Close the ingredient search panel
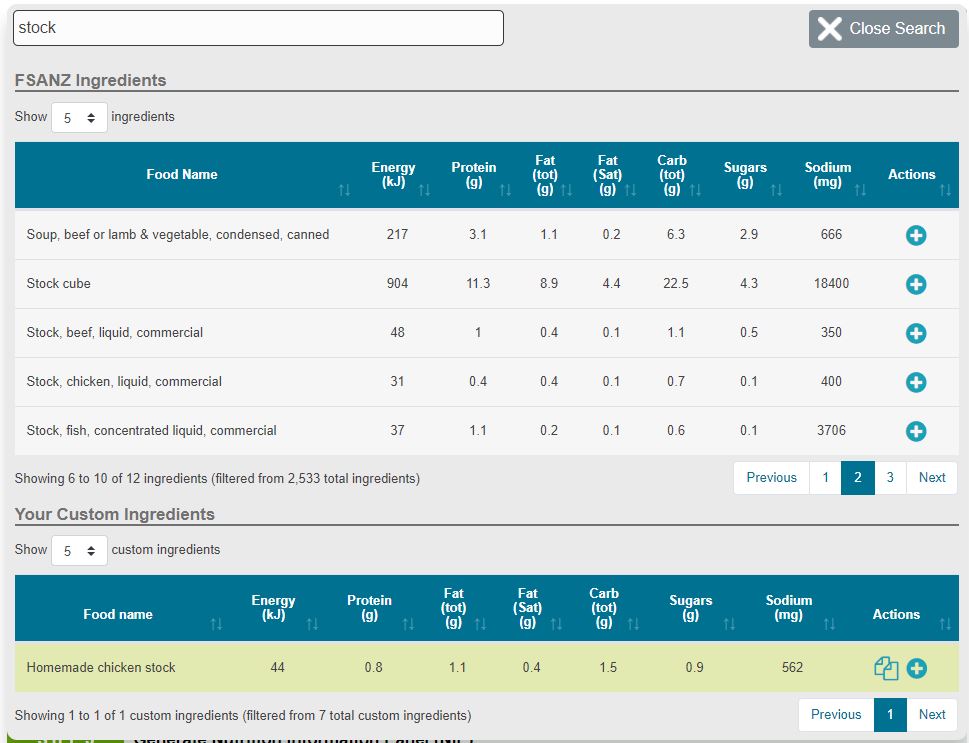The image size is (969, 743). tap(883, 29)
